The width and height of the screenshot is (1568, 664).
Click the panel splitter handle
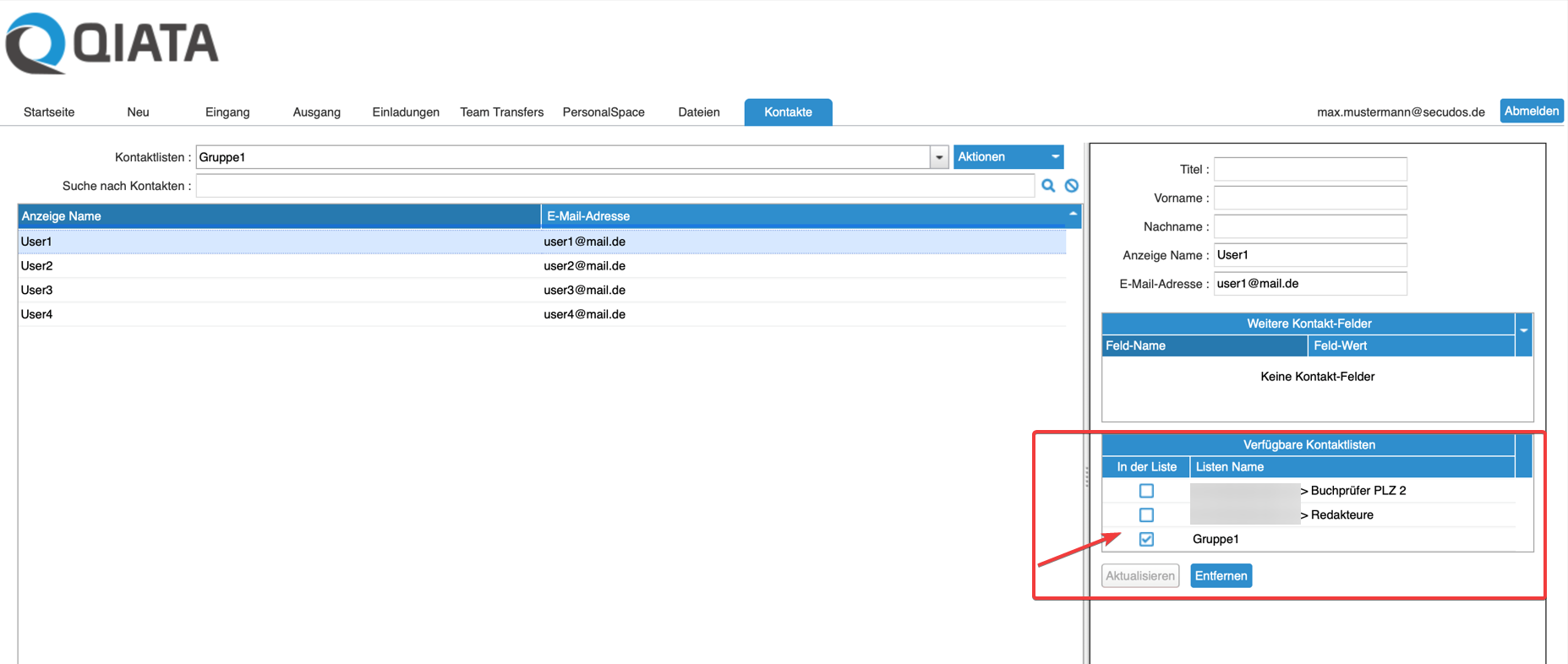(1086, 477)
